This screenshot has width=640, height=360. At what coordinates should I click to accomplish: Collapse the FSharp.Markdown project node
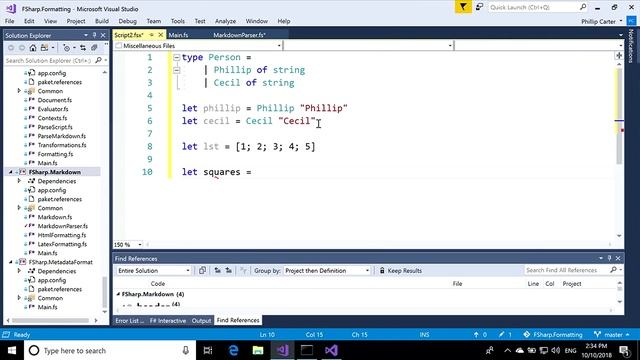pos(11,172)
